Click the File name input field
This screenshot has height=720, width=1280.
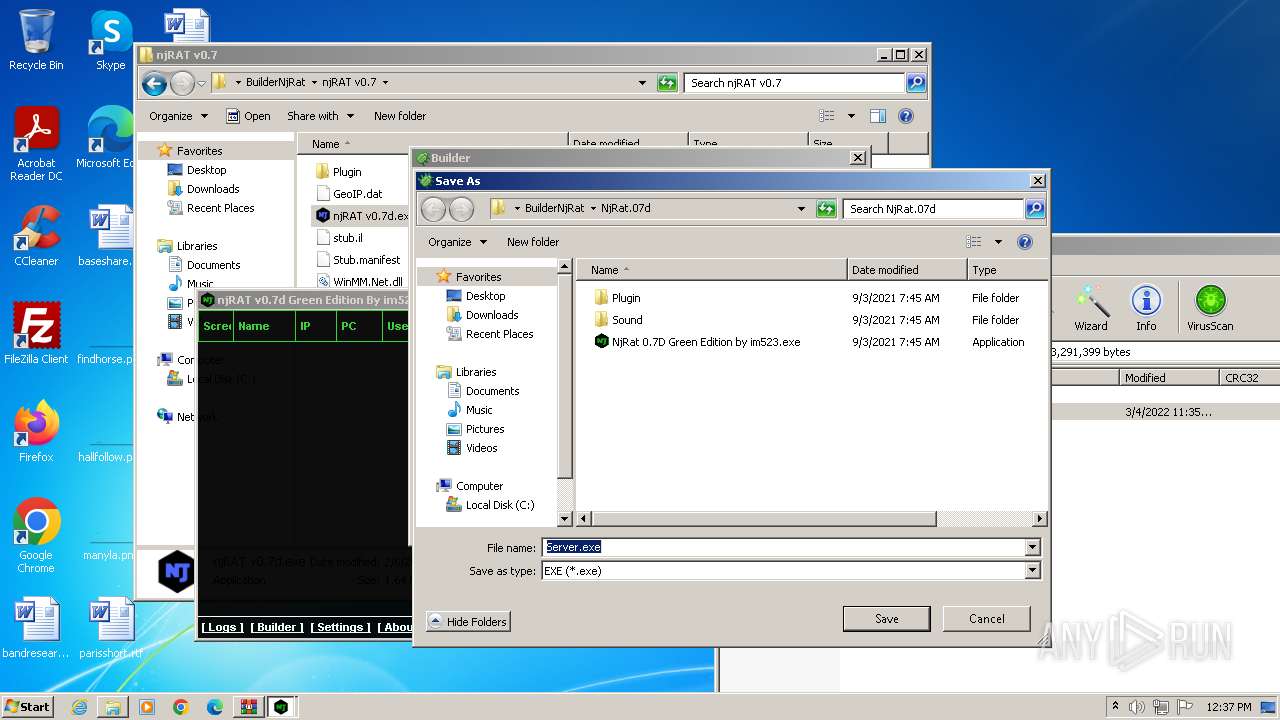[x=784, y=547]
